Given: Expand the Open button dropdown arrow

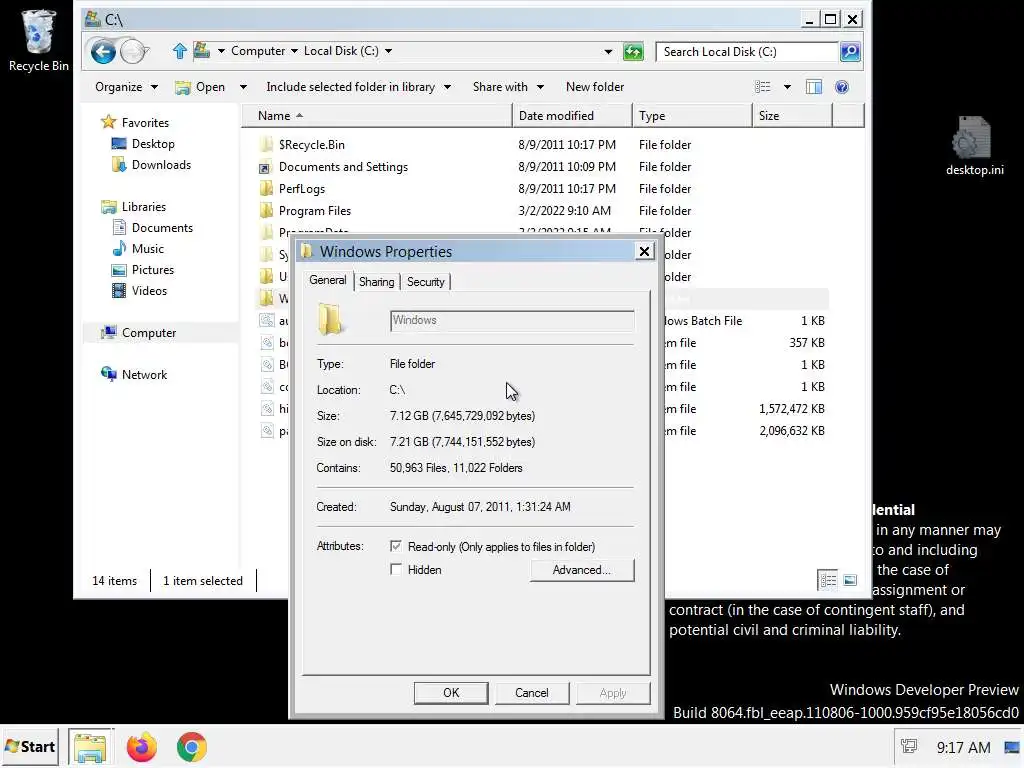Looking at the screenshot, I should point(243,87).
